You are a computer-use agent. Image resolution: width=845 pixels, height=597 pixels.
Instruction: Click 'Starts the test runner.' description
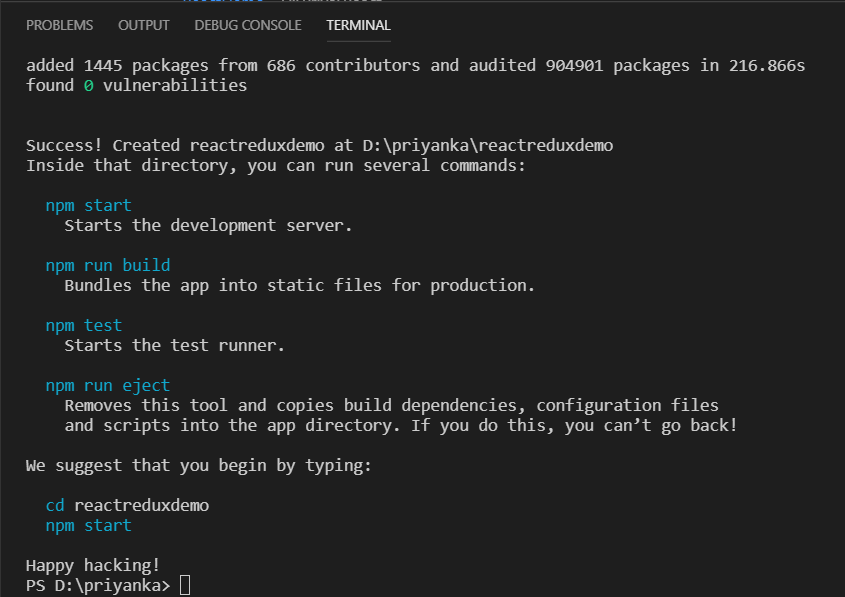[175, 345]
